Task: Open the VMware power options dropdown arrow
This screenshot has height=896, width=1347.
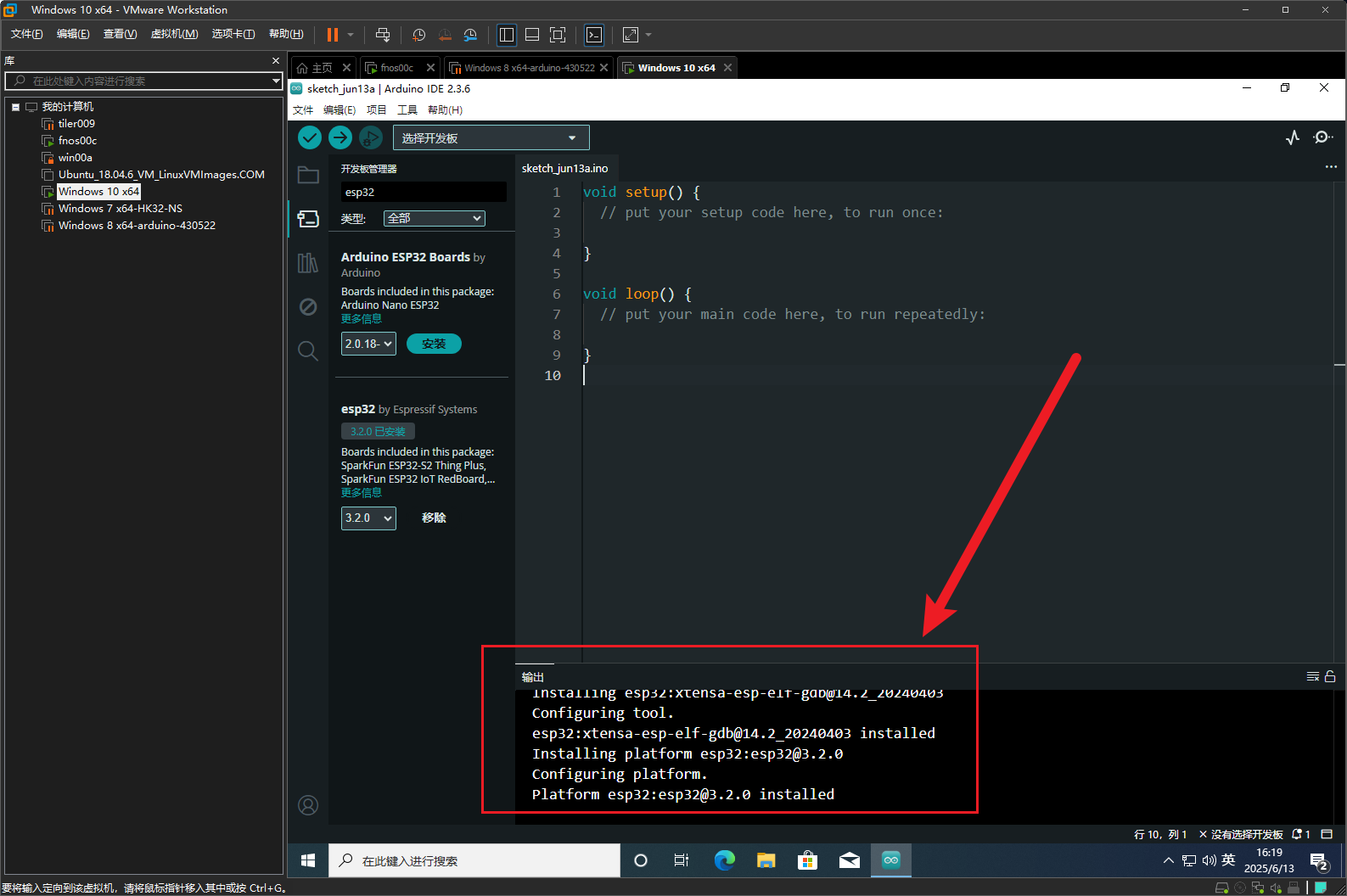Action: (351, 35)
